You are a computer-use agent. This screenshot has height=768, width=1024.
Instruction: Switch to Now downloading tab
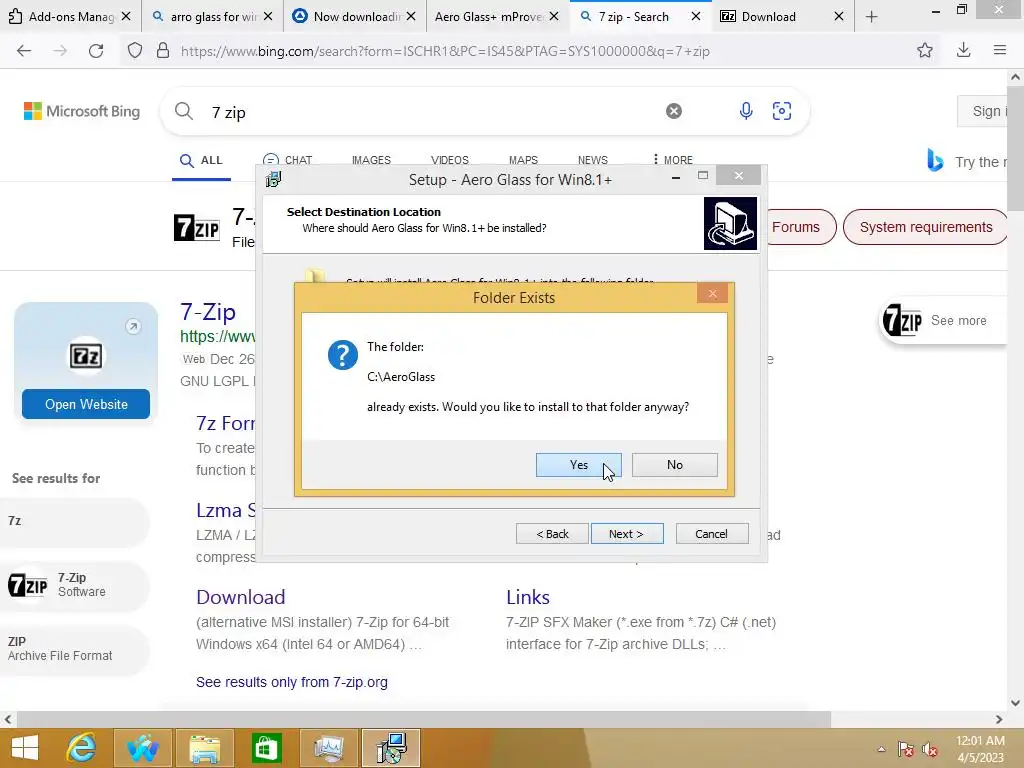tap(355, 17)
